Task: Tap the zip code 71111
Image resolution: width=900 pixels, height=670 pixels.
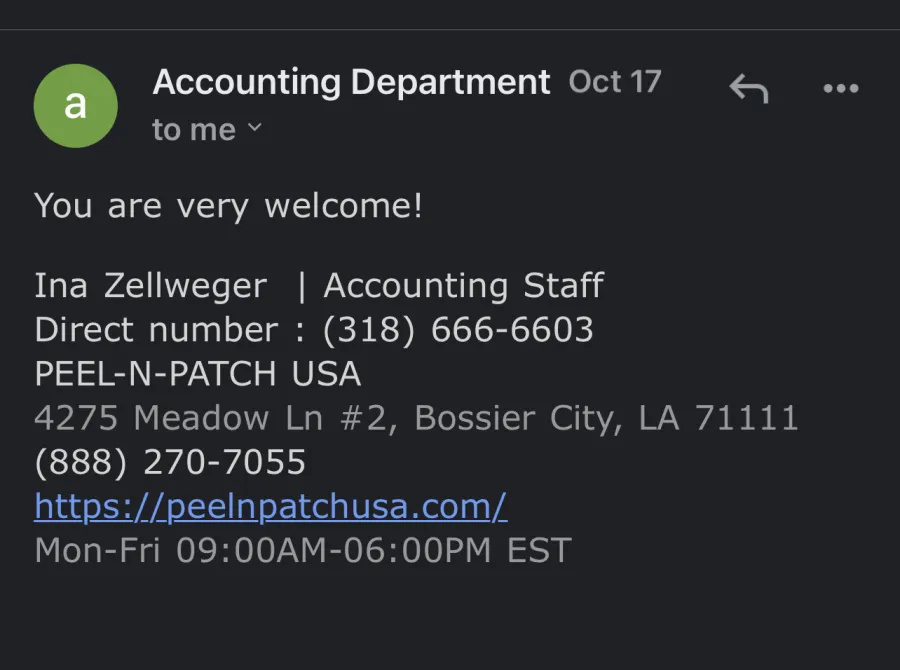Action: pos(747,417)
